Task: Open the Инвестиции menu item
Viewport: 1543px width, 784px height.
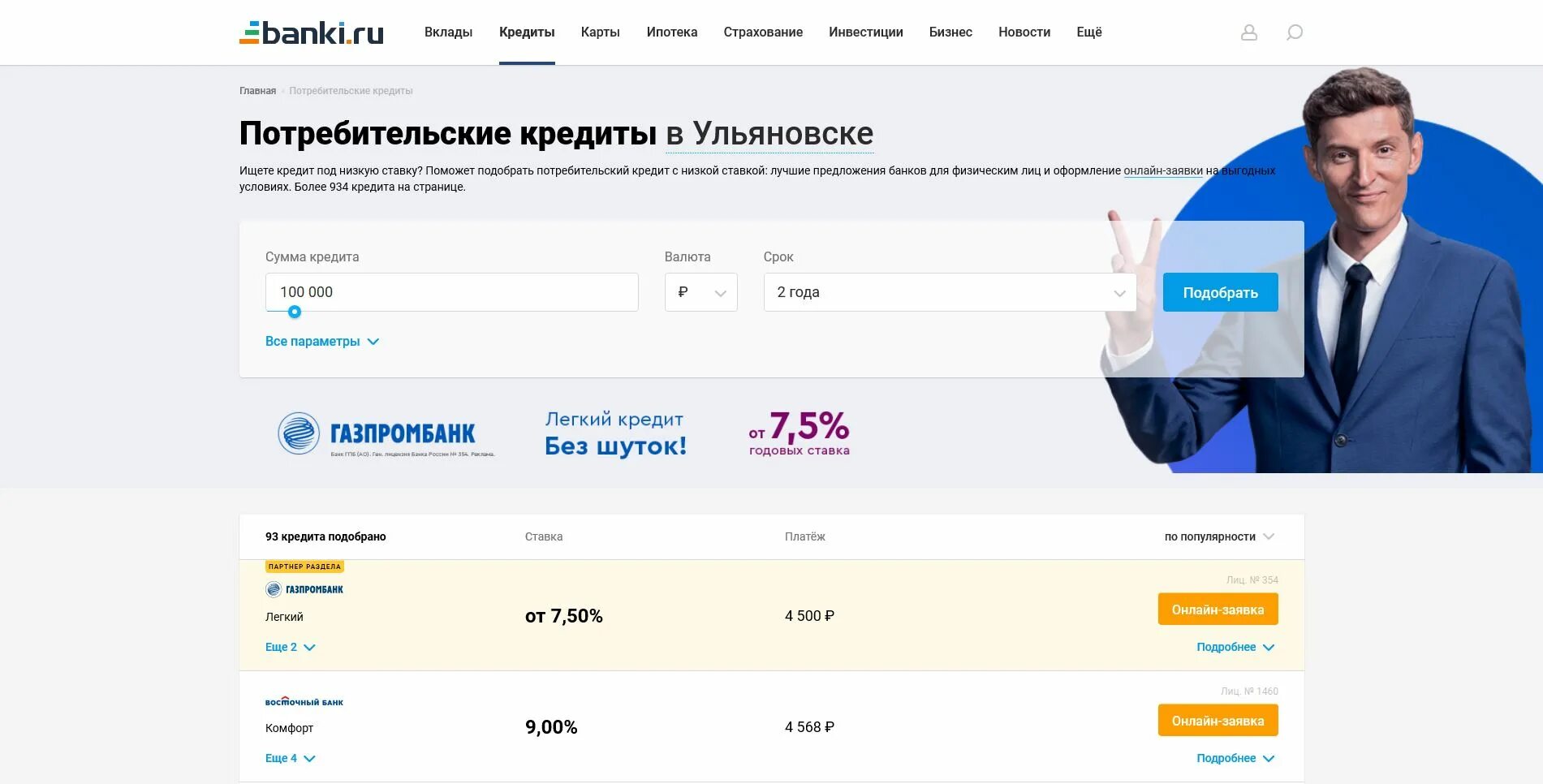Action: pos(866,32)
